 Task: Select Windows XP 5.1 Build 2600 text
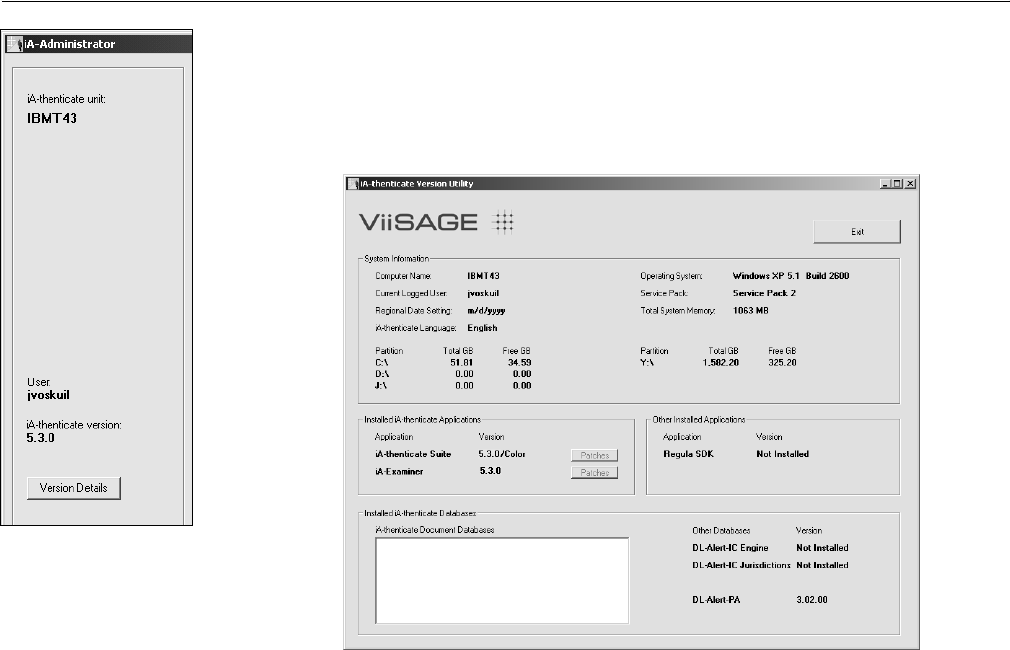[x=791, y=276]
